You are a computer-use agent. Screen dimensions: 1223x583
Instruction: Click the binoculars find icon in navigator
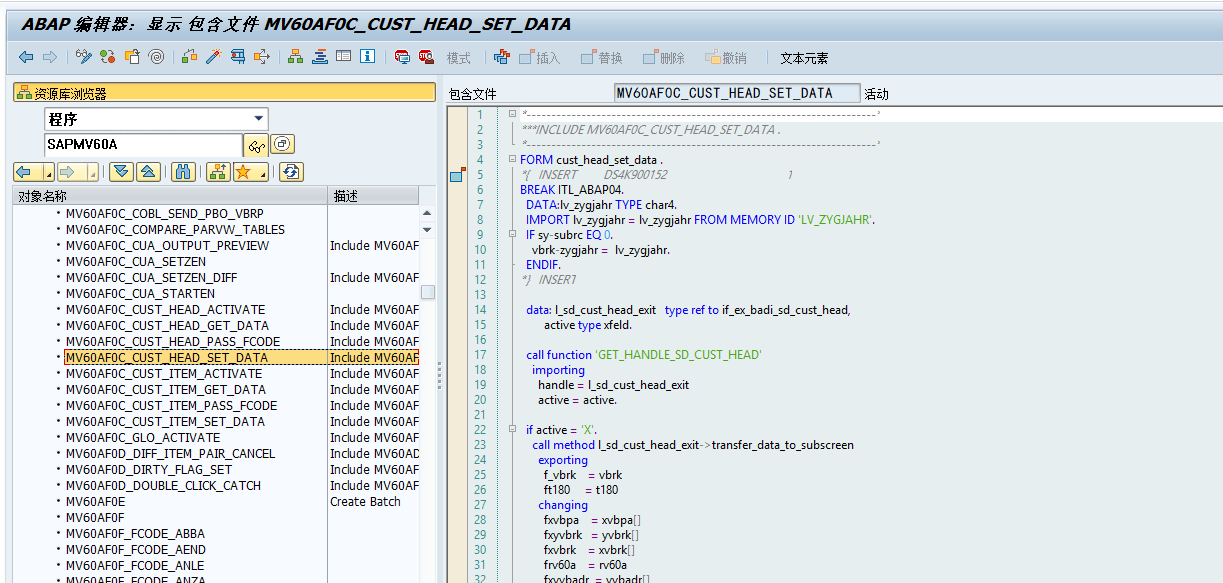click(x=183, y=172)
